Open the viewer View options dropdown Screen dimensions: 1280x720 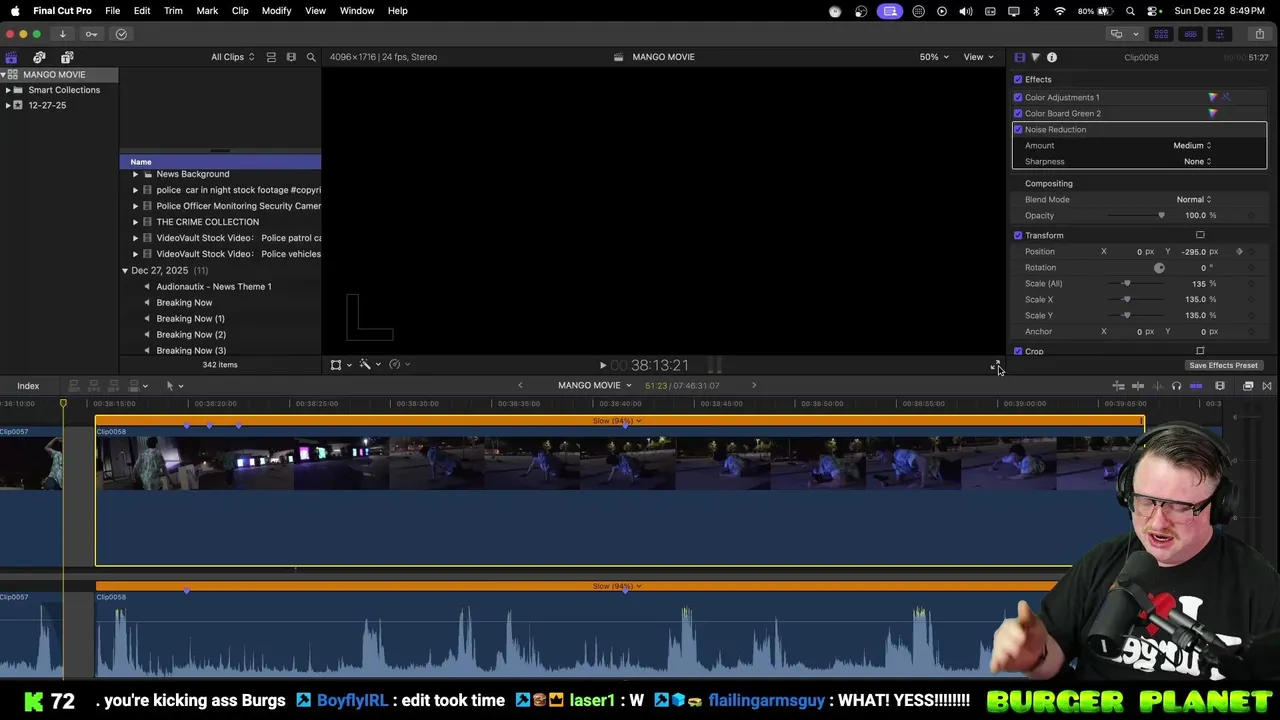pyautogui.click(x=978, y=57)
